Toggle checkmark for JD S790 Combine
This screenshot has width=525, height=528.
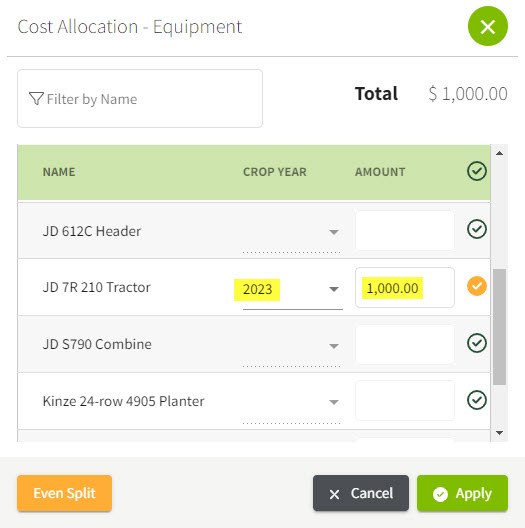[x=477, y=343]
